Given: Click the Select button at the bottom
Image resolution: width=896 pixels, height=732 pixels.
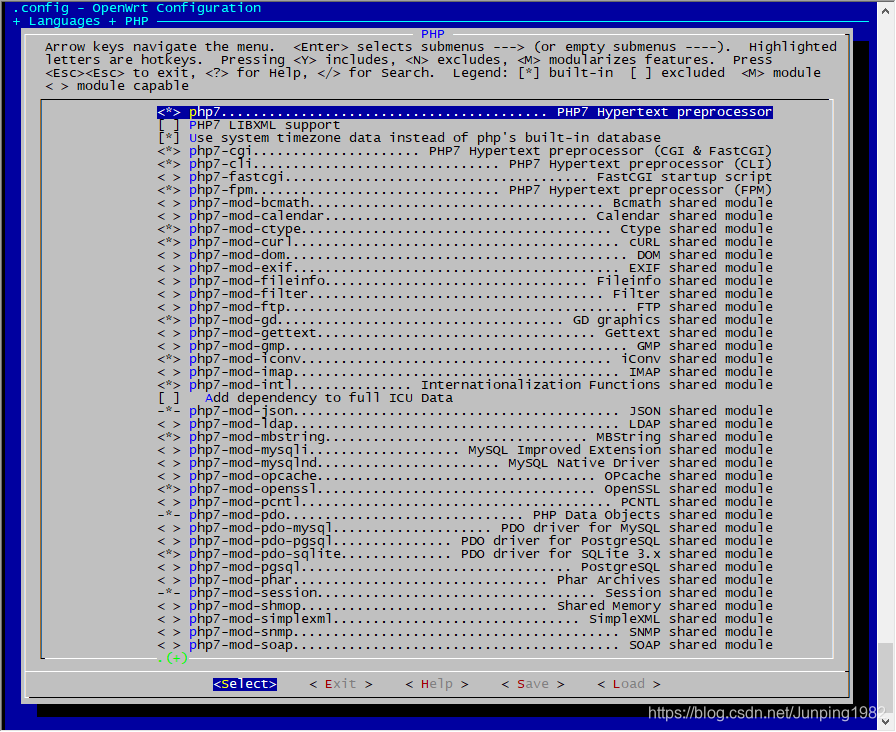Looking at the screenshot, I should [x=245, y=684].
